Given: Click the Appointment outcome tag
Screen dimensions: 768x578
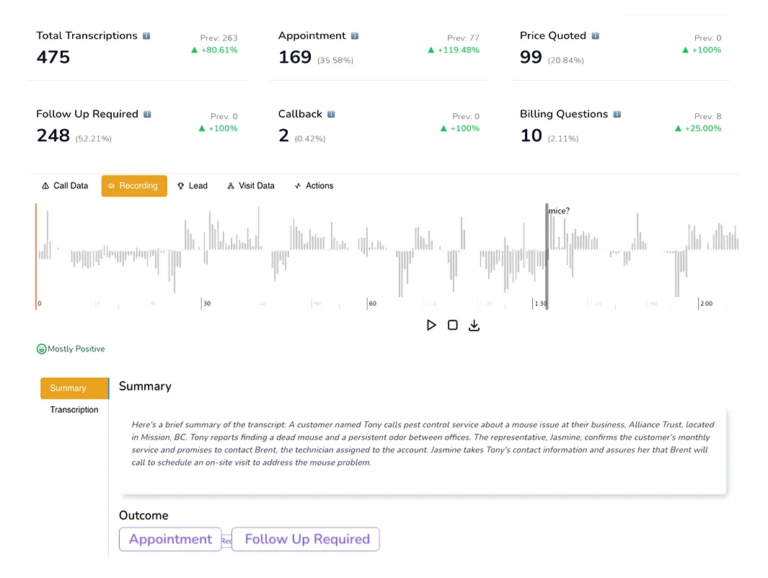Looking at the screenshot, I should (x=170, y=539).
